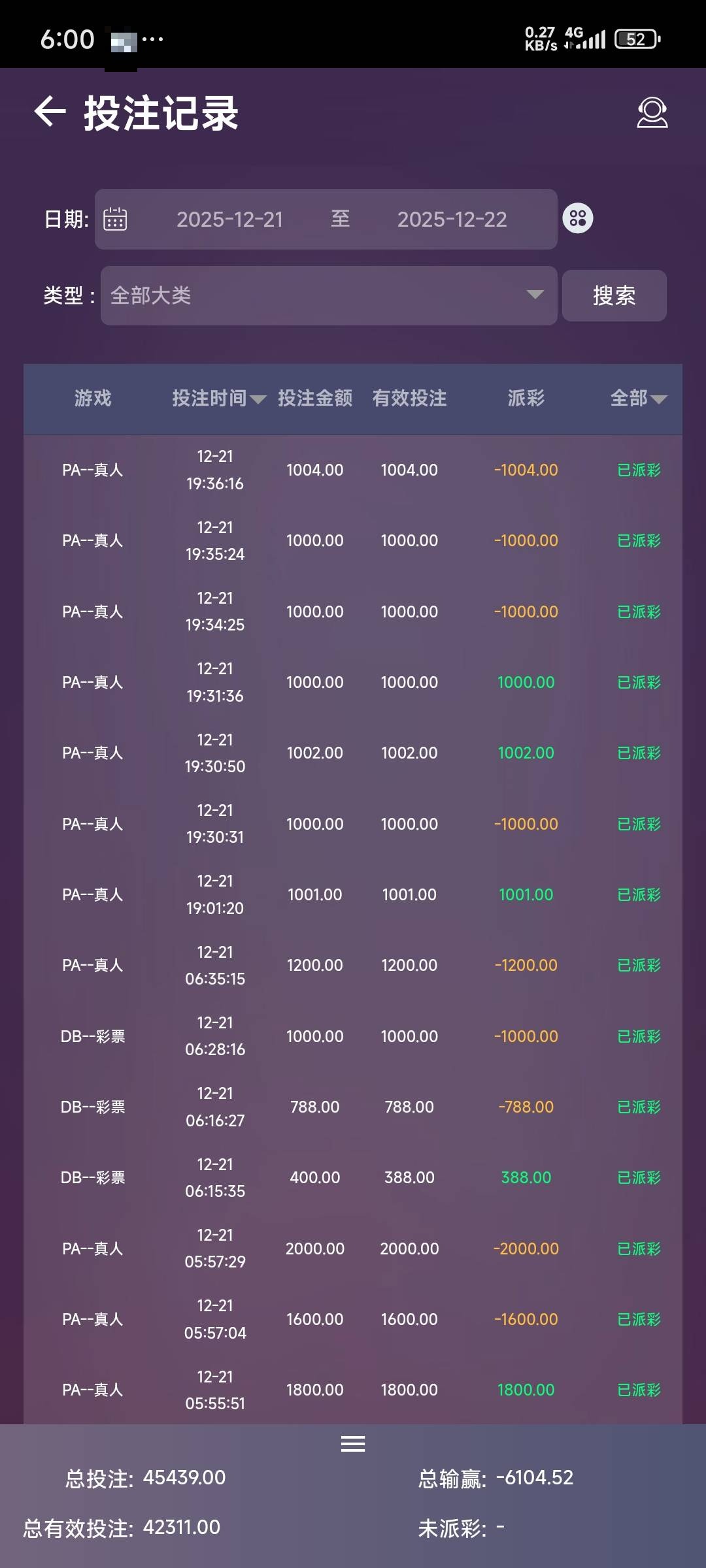Screen dimensions: 706x1568
Task: Sort by 投注时间 column arrow
Action: [258, 399]
